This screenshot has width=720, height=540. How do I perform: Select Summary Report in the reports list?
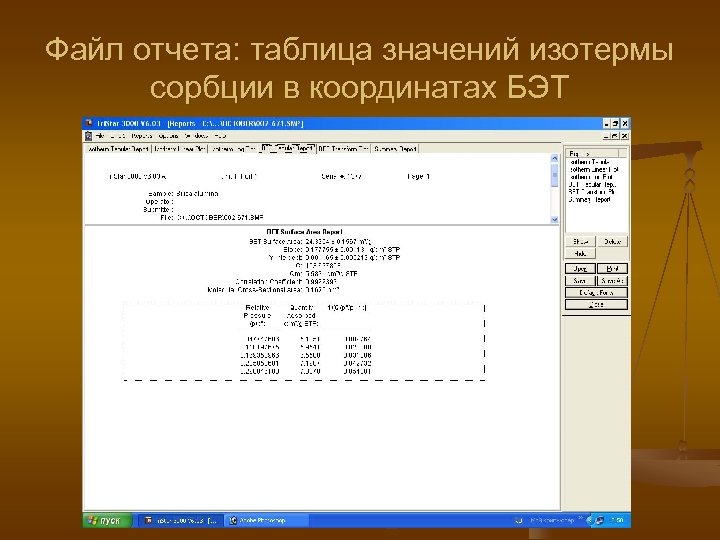coord(590,200)
